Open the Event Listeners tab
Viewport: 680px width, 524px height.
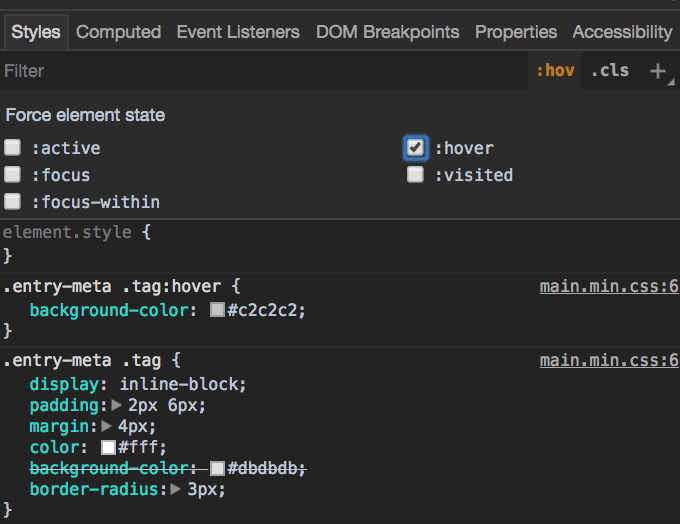pos(238,32)
